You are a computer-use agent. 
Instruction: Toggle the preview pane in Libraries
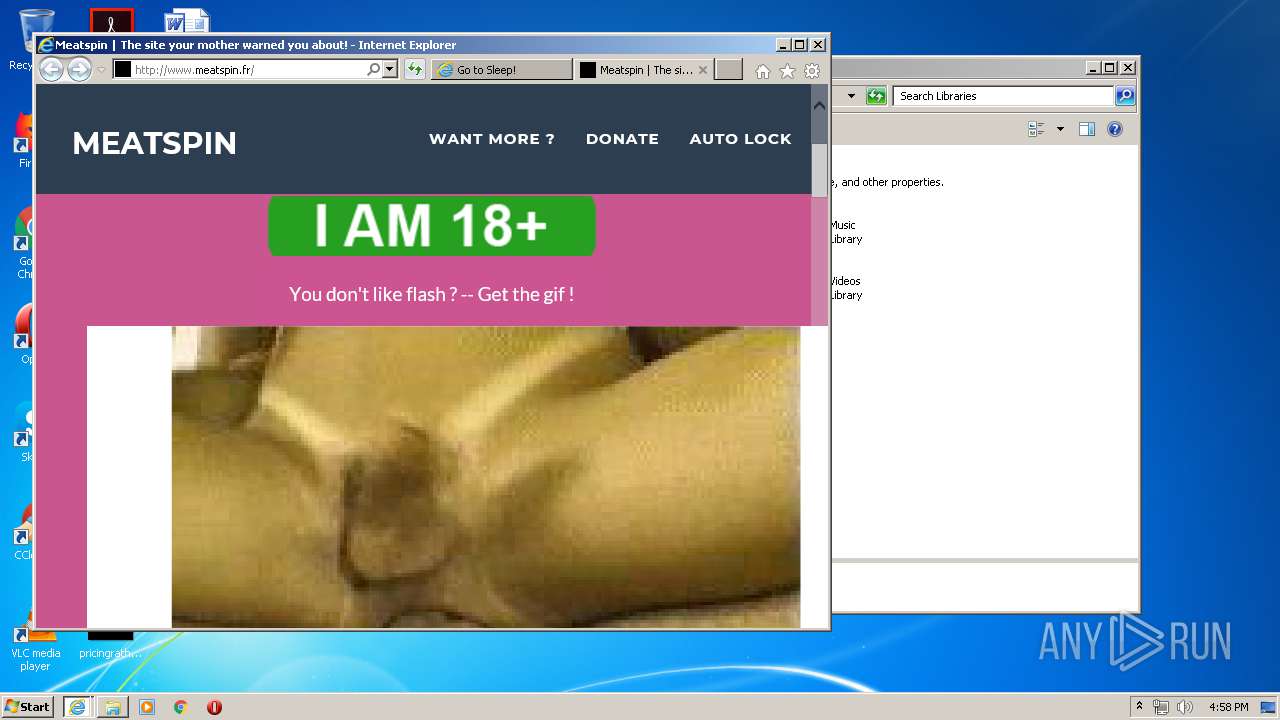1087,129
